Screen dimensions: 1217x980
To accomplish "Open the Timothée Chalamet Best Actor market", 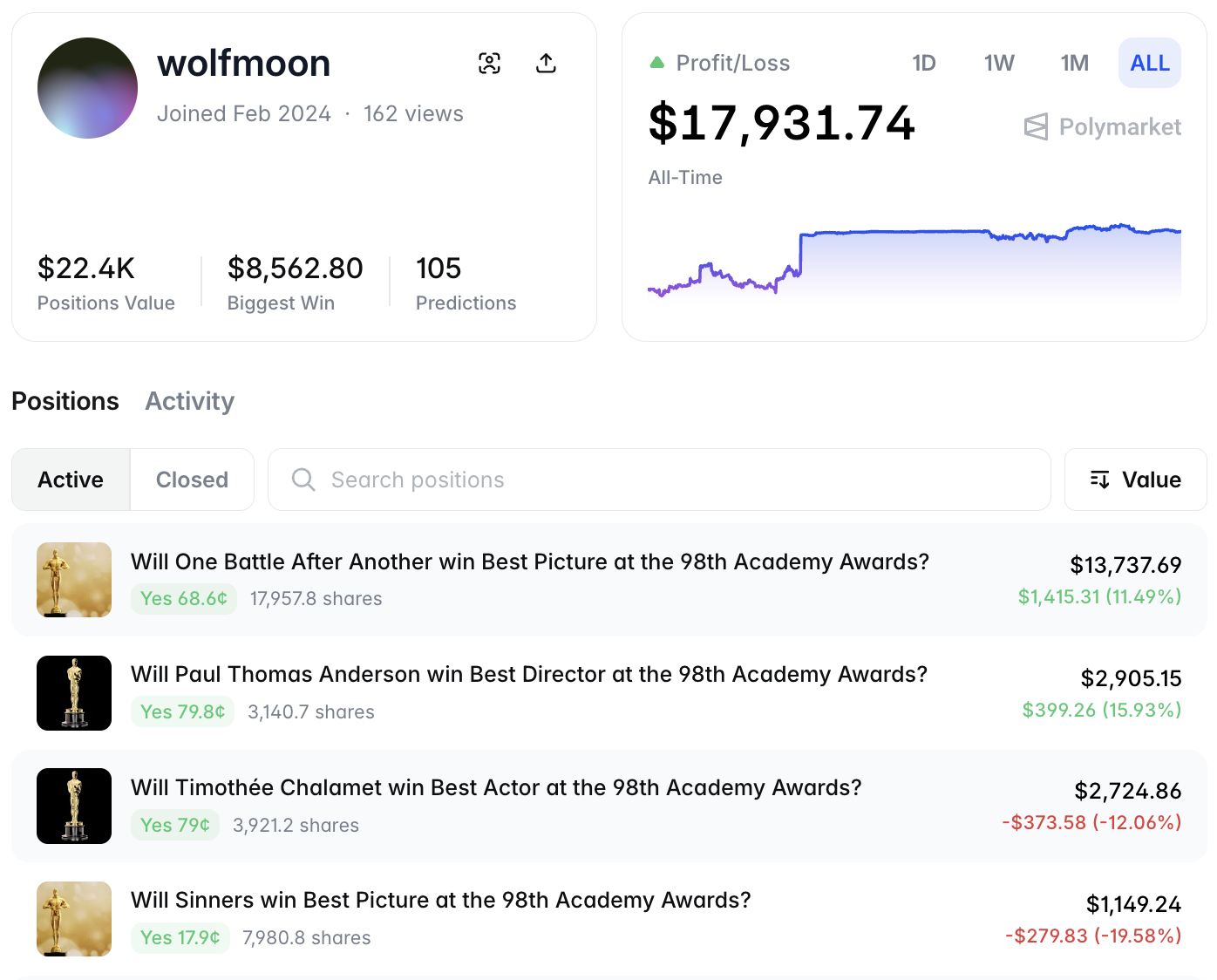I will (x=495, y=787).
